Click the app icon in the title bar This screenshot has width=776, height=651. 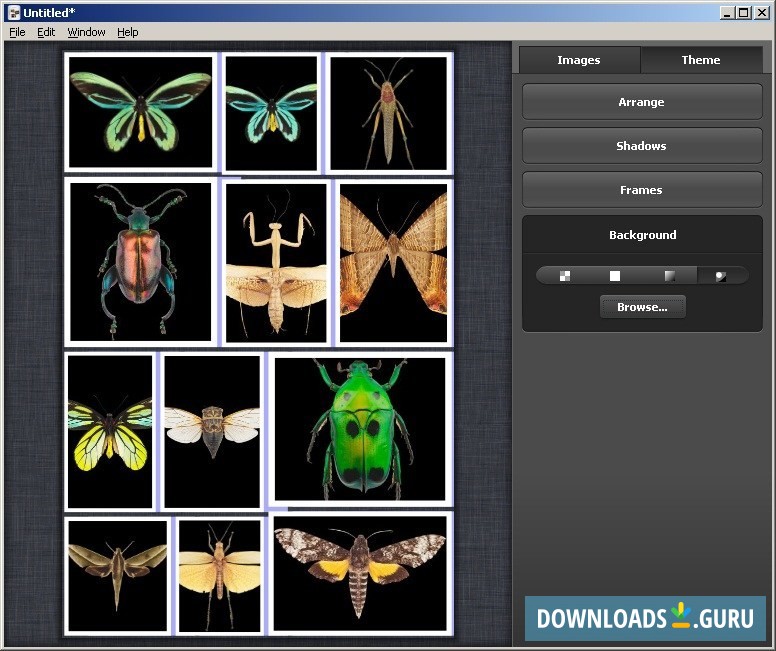(x=14, y=12)
